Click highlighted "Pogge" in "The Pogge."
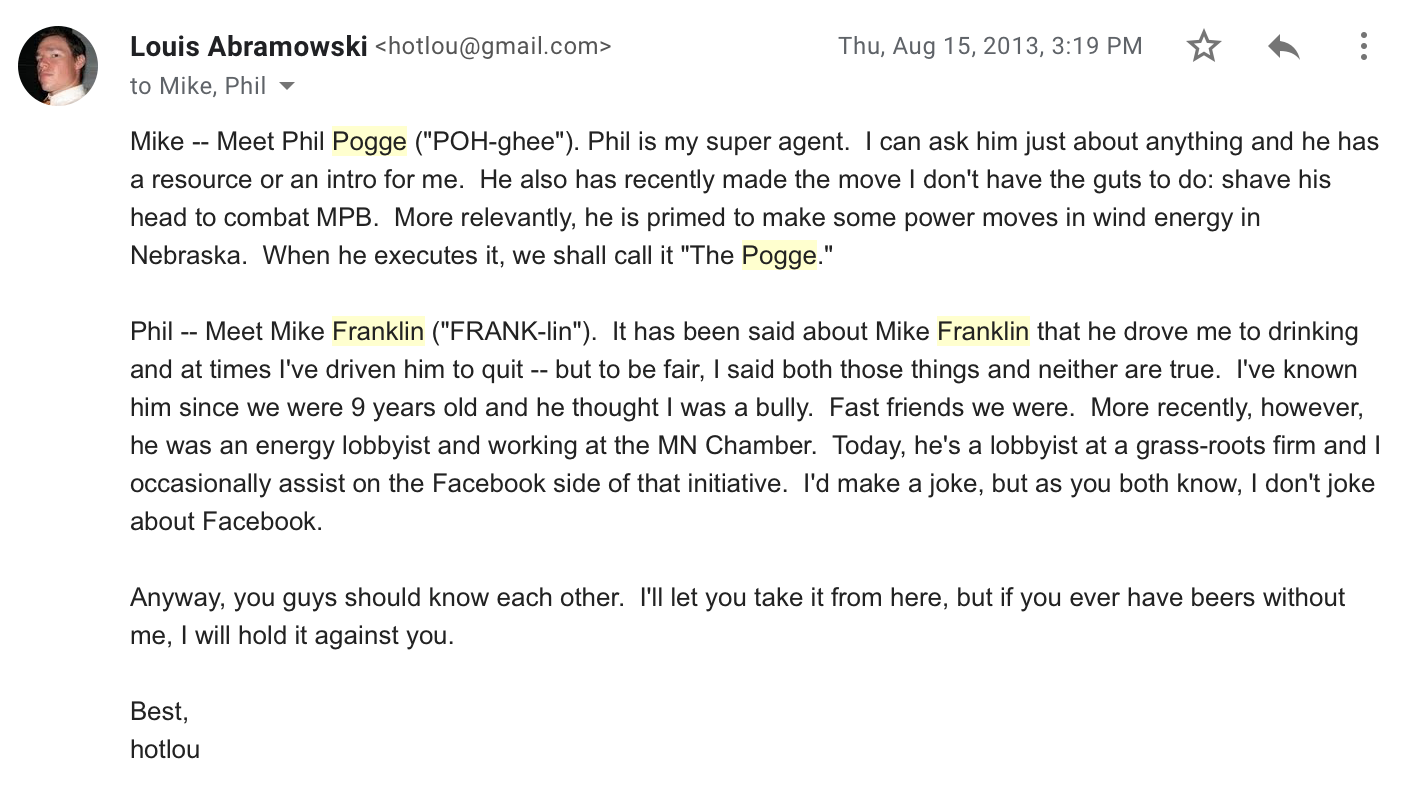The image size is (1412, 800). (x=779, y=256)
